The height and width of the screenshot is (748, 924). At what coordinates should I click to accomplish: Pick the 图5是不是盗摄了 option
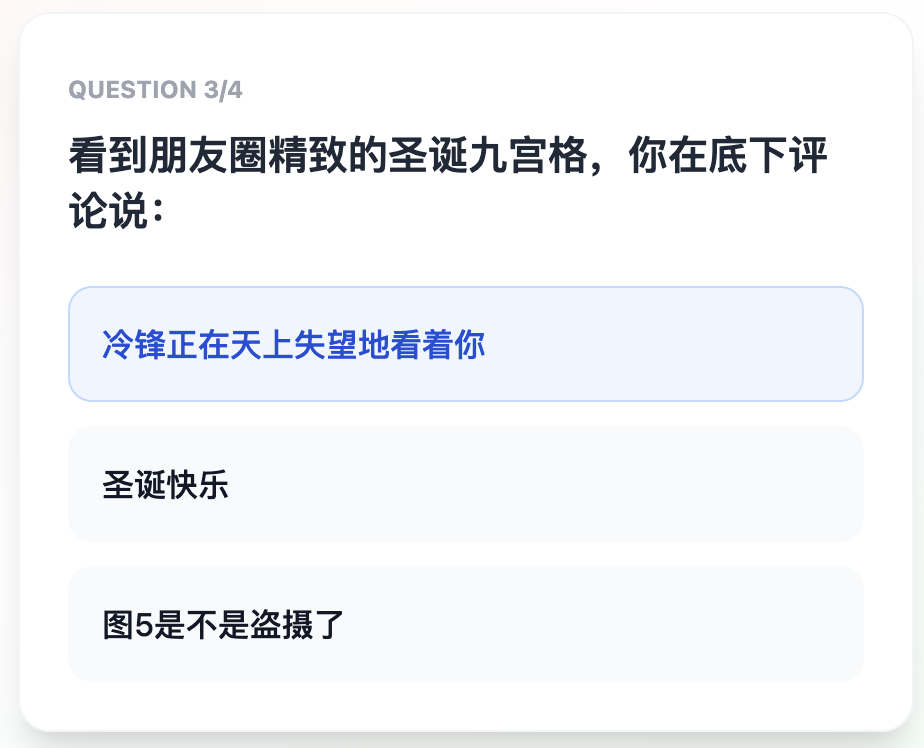point(465,624)
